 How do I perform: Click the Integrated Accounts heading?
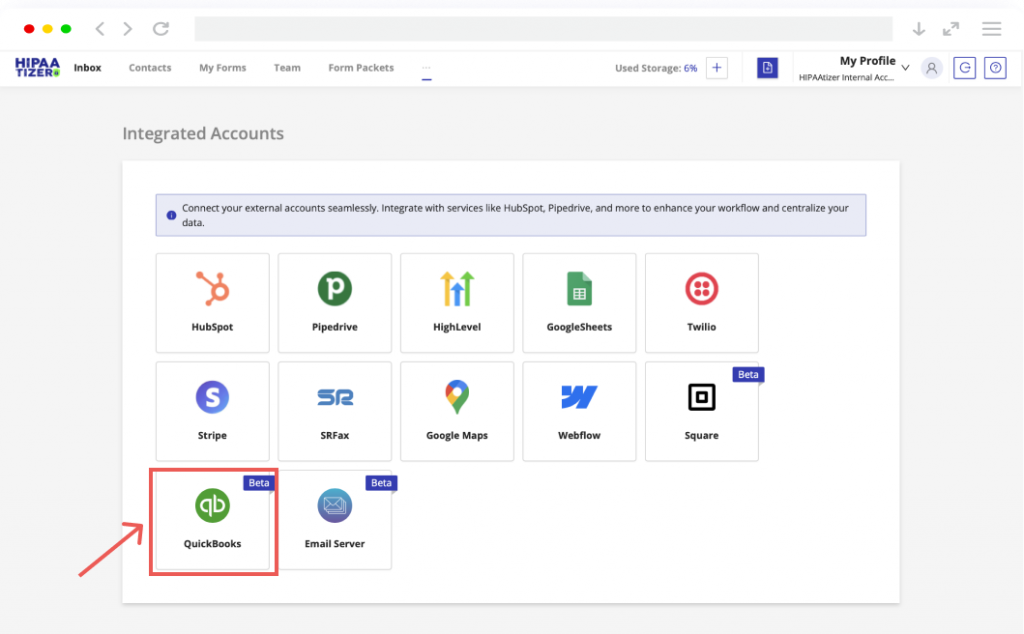click(x=203, y=133)
